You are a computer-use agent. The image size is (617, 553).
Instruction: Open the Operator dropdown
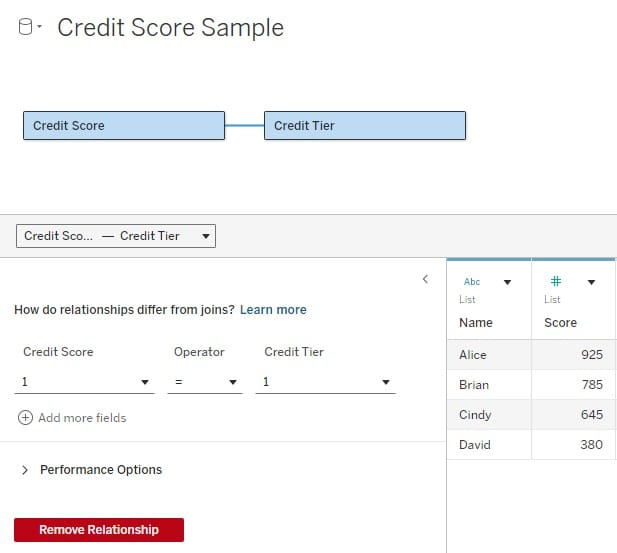click(x=205, y=382)
